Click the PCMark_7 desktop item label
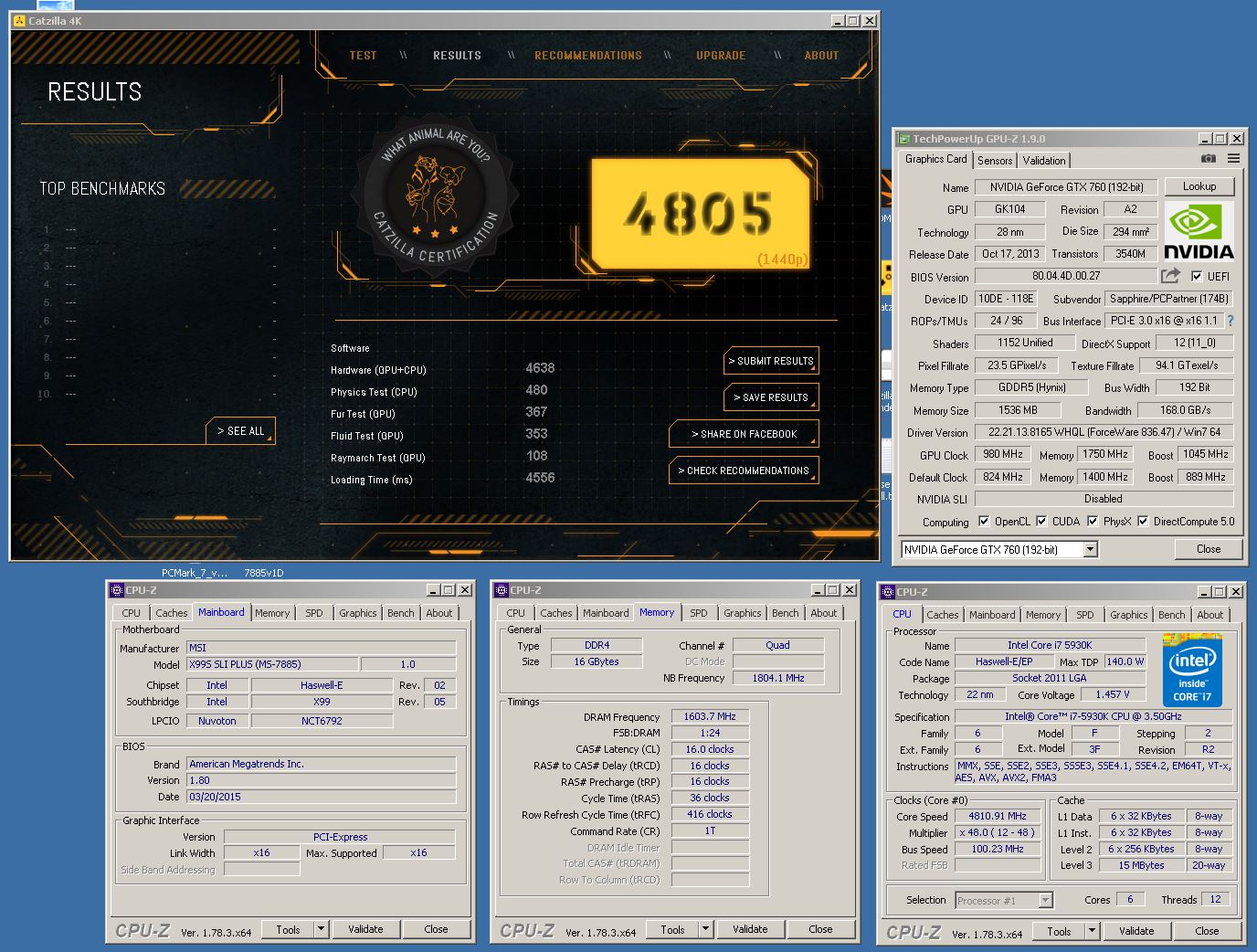The image size is (1257, 952). (195, 573)
